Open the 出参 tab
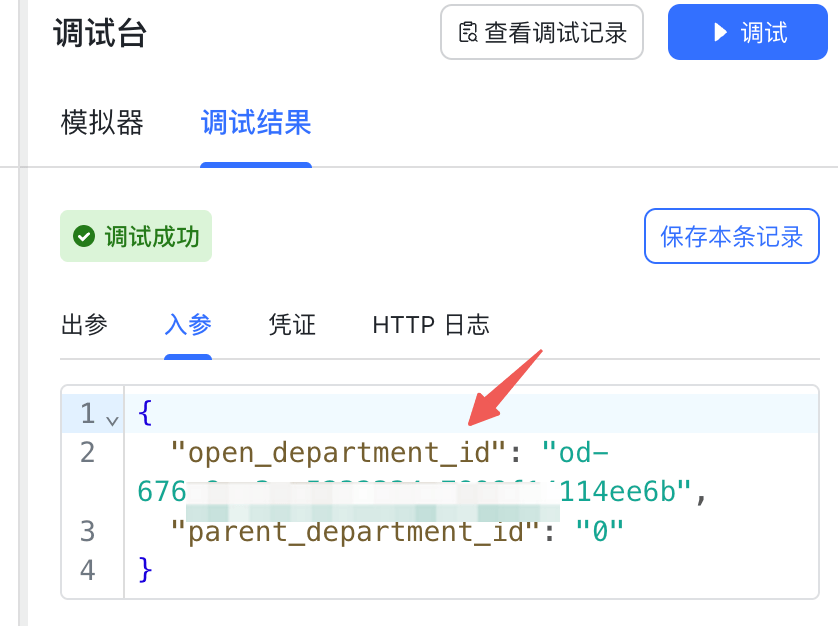Screen dimensions: 838x626 84,324
